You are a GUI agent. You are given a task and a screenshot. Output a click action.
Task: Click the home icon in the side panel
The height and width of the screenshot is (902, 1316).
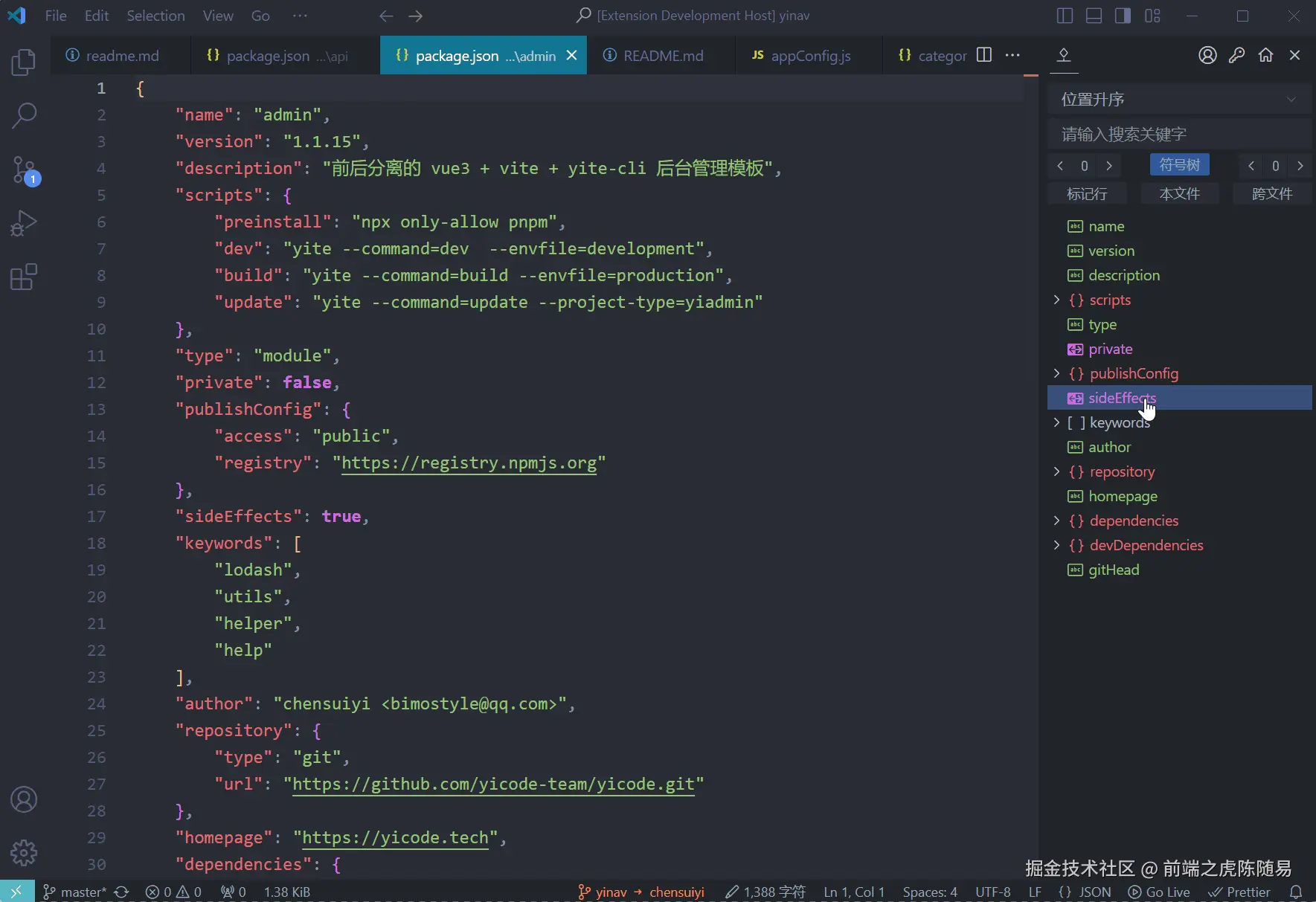tap(1265, 55)
